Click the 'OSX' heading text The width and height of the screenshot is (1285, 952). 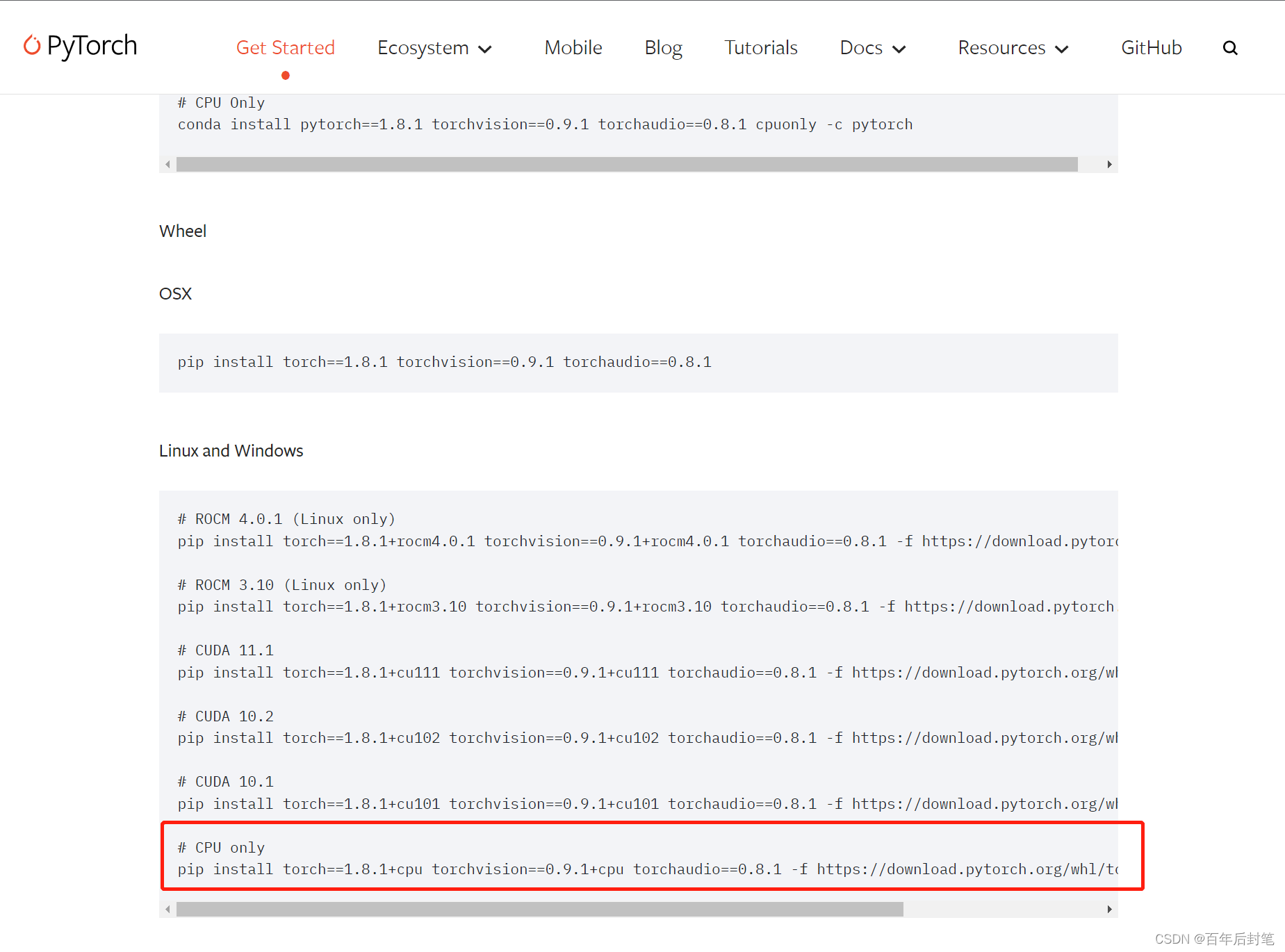tap(175, 294)
